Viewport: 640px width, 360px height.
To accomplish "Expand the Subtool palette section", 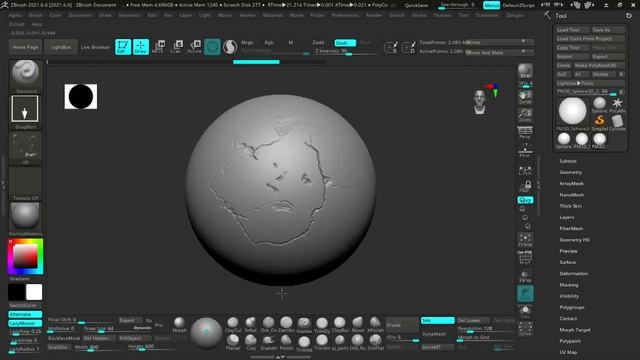I will (568, 161).
